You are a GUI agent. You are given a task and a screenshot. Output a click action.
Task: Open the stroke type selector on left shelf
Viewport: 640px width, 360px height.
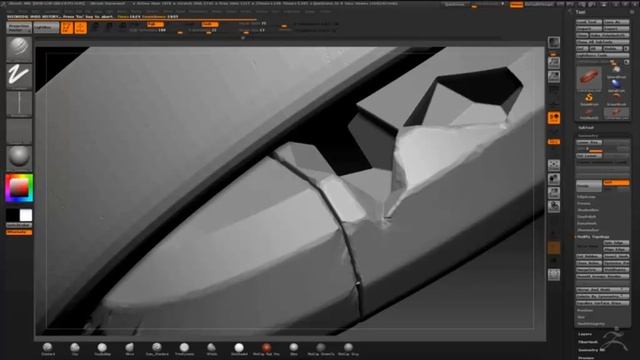19,76
